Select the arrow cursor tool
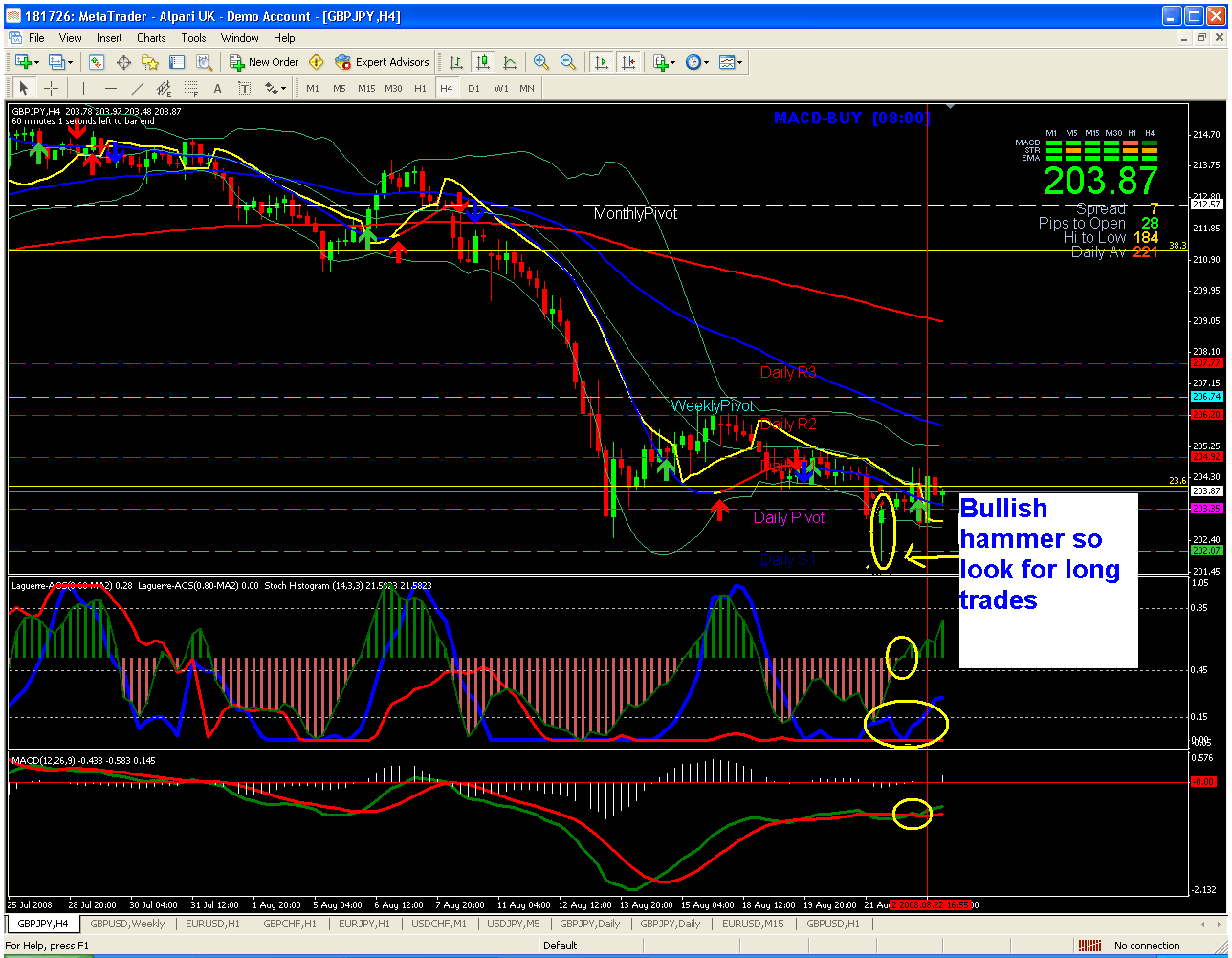 click(24, 88)
